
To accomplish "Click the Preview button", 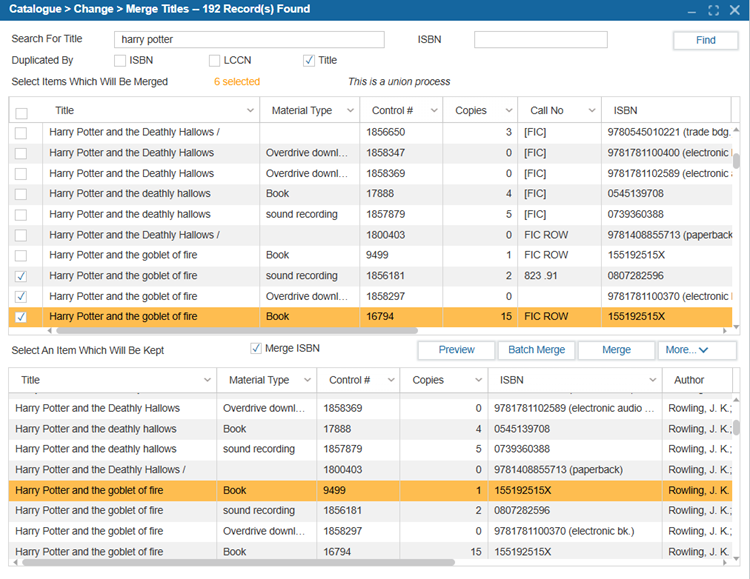I will coord(456,350).
